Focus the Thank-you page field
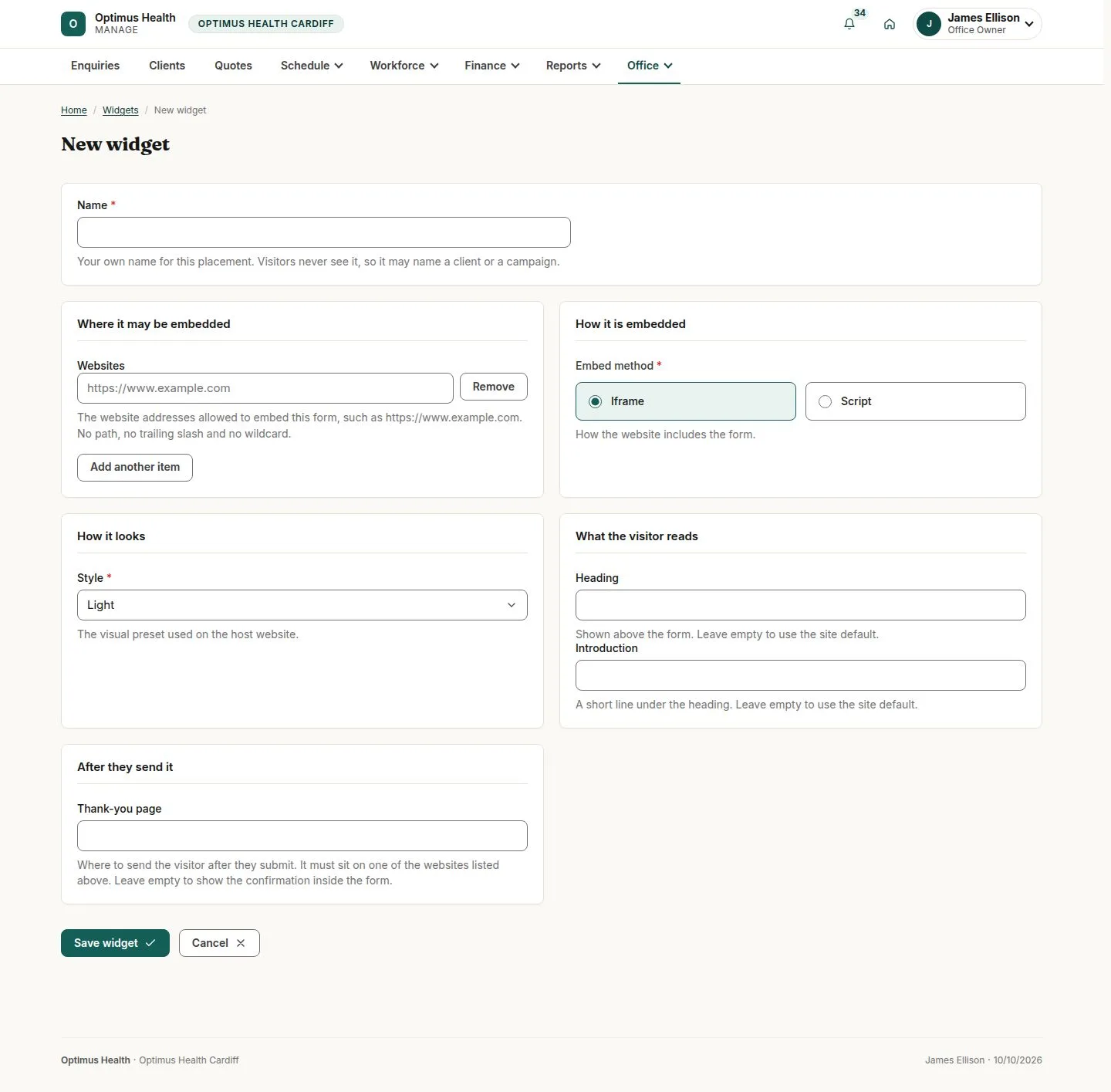The height and width of the screenshot is (1092, 1111). [302, 836]
